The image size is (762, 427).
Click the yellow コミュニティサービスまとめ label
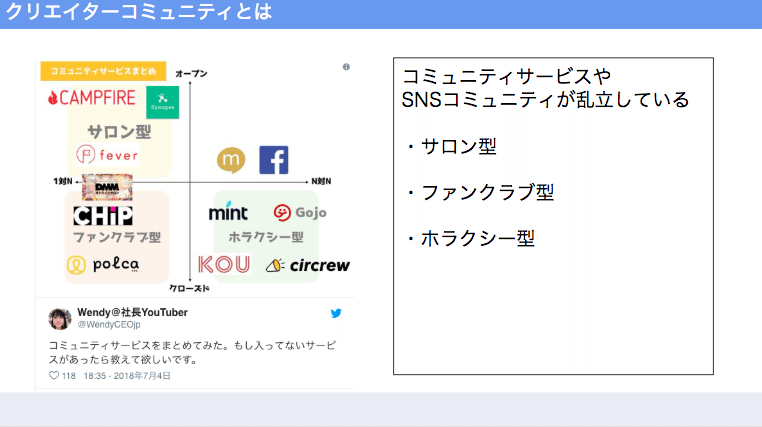tap(103, 71)
